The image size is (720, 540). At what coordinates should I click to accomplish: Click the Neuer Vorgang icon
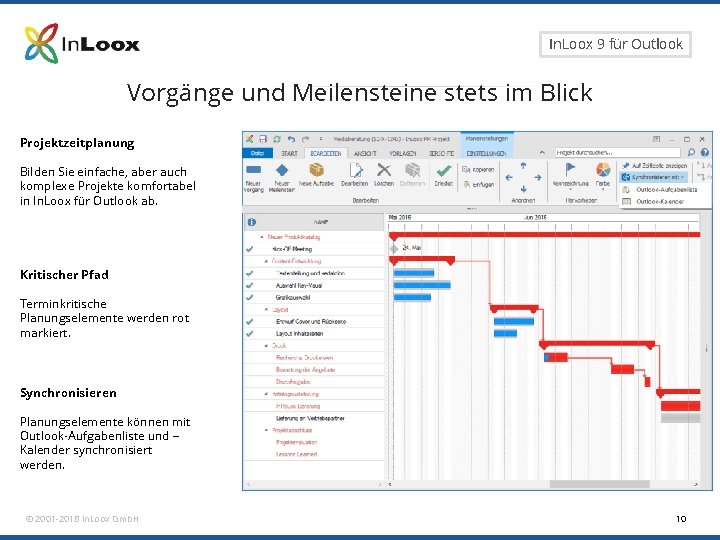pyautogui.click(x=253, y=170)
